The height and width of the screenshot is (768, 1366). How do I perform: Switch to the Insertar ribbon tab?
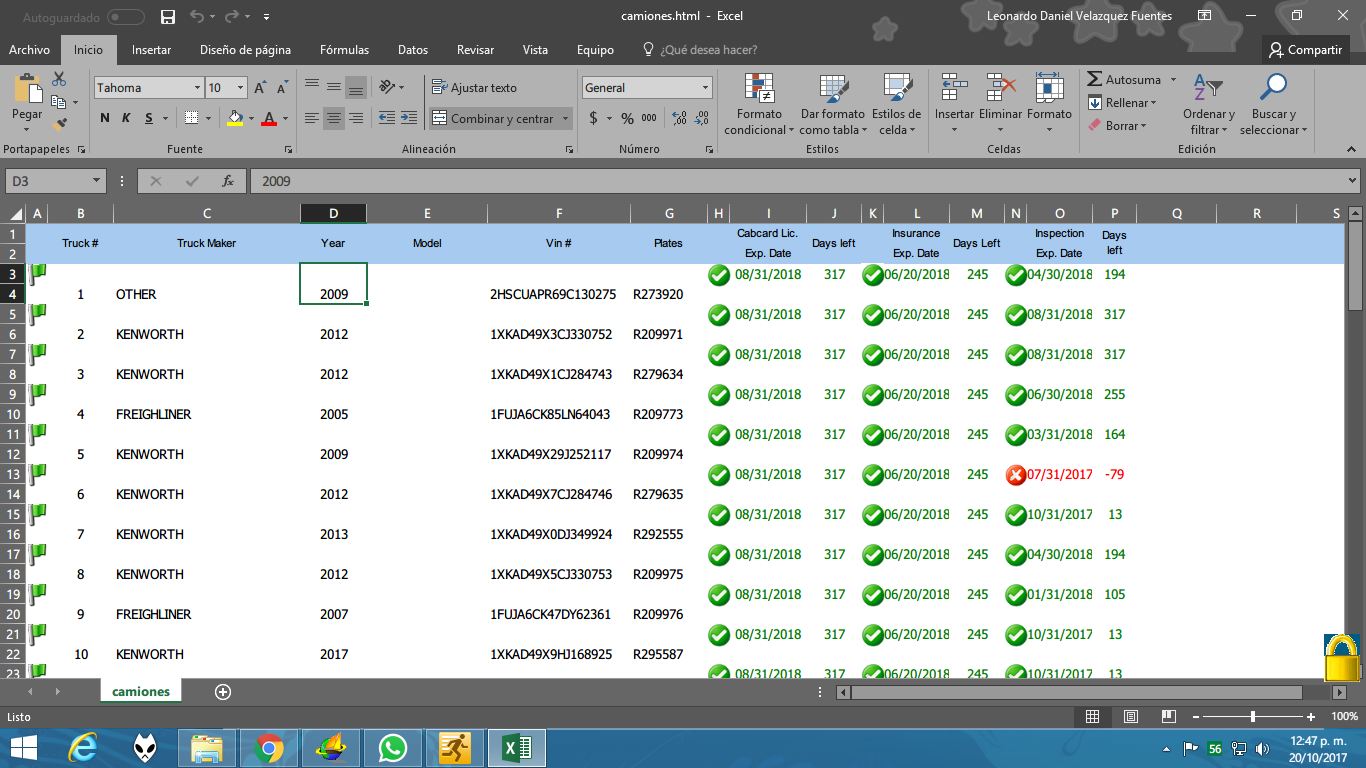[x=151, y=50]
